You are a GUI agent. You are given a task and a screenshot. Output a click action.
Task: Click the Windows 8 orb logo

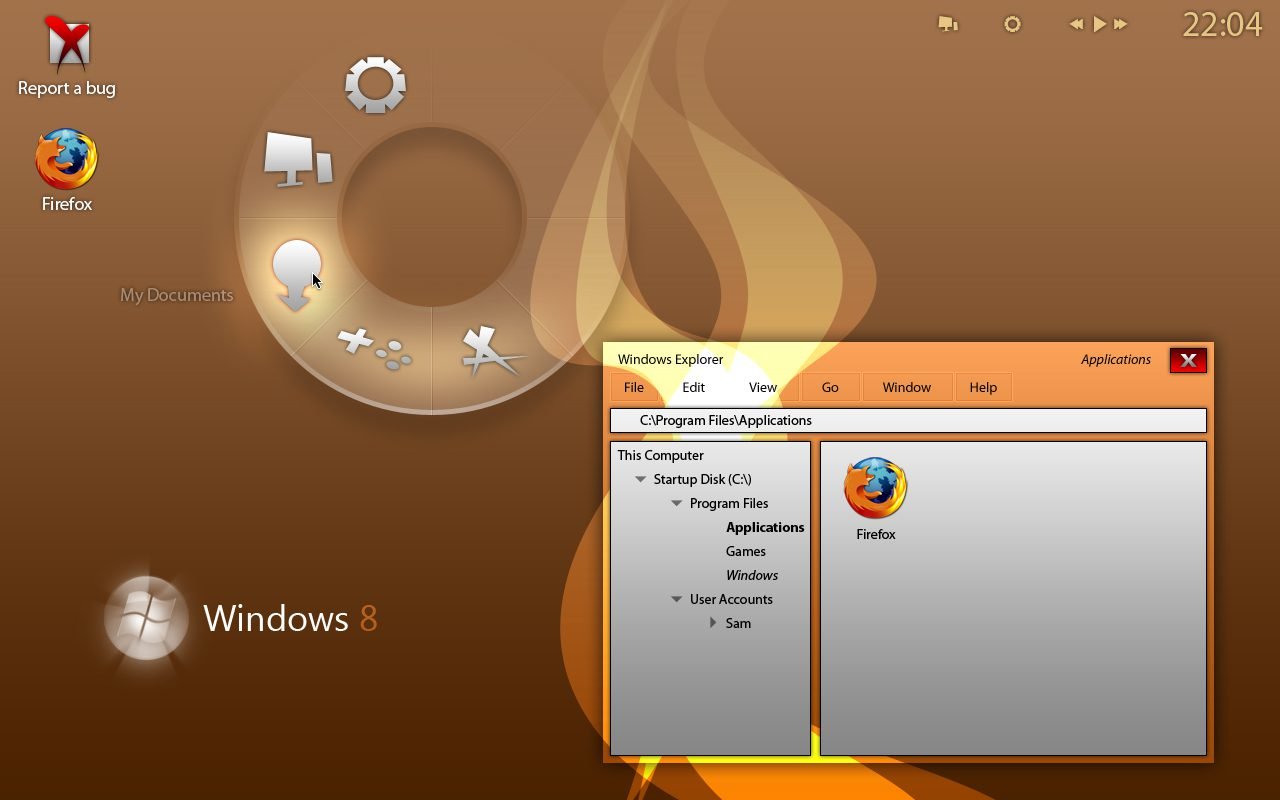pyautogui.click(x=146, y=618)
